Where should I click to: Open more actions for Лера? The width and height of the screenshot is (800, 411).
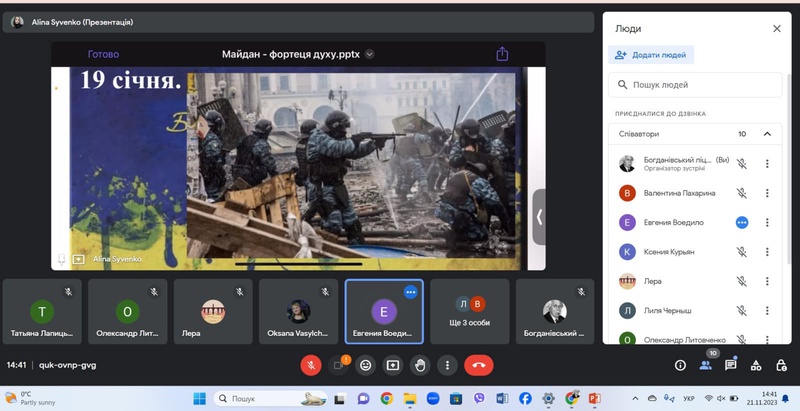tap(767, 281)
